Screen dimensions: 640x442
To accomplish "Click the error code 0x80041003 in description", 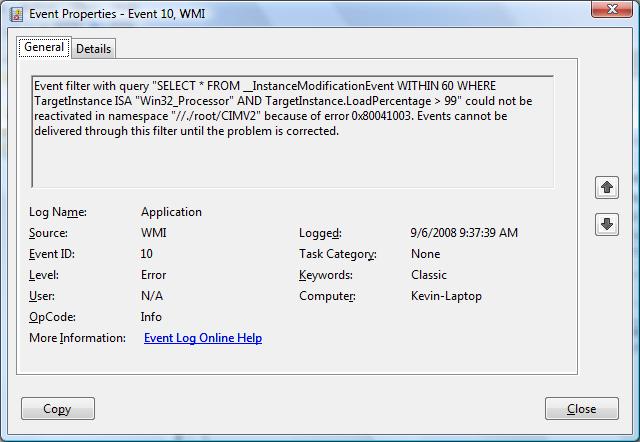I will tap(382, 116).
